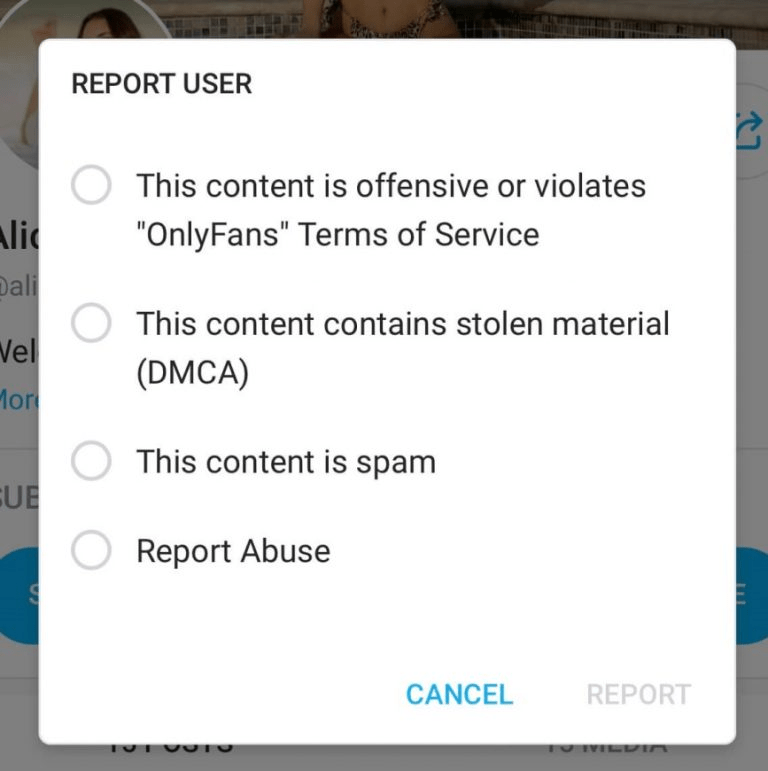The height and width of the screenshot is (771, 768).
Task: Tap the "This content is spam" label
Action: click(x=286, y=462)
